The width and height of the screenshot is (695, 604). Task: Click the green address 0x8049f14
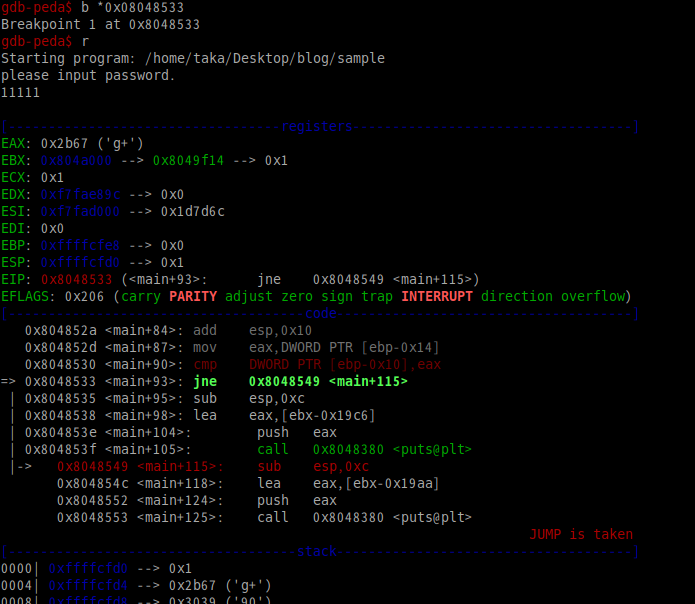click(x=188, y=160)
